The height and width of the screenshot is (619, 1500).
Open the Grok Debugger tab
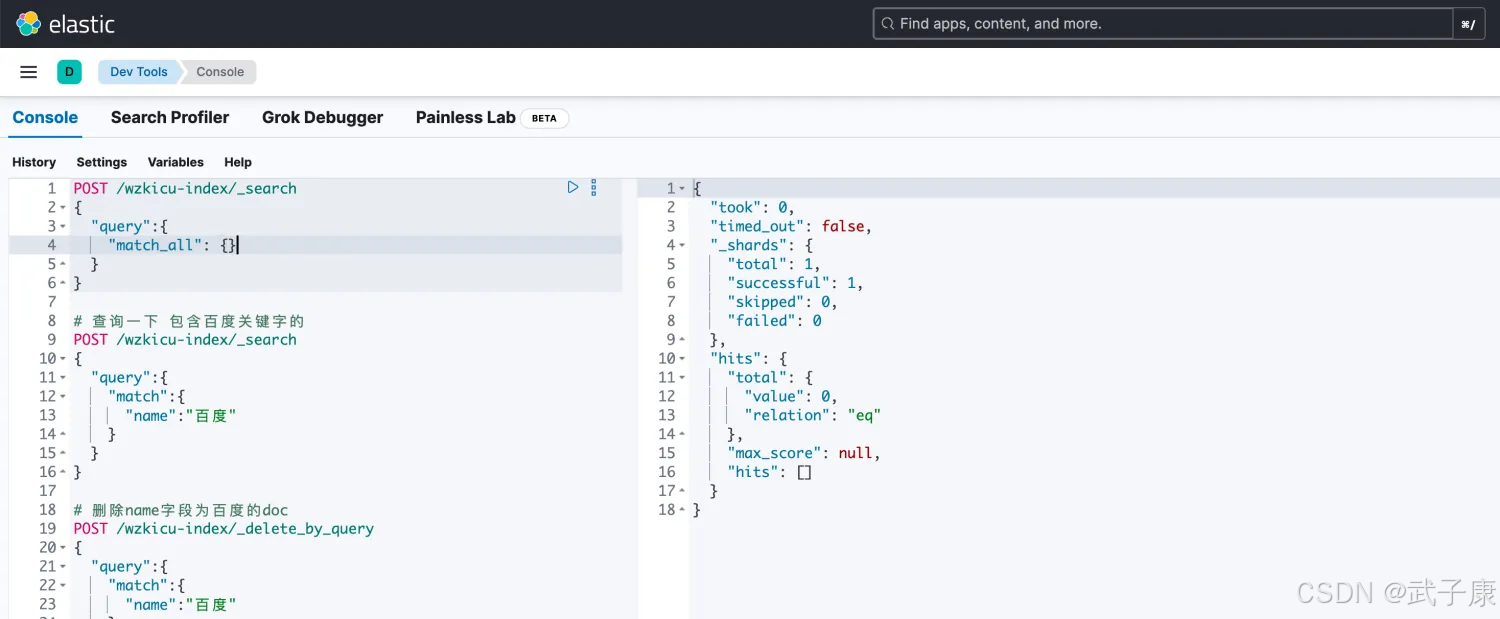pyautogui.click(x=322, y=118)
